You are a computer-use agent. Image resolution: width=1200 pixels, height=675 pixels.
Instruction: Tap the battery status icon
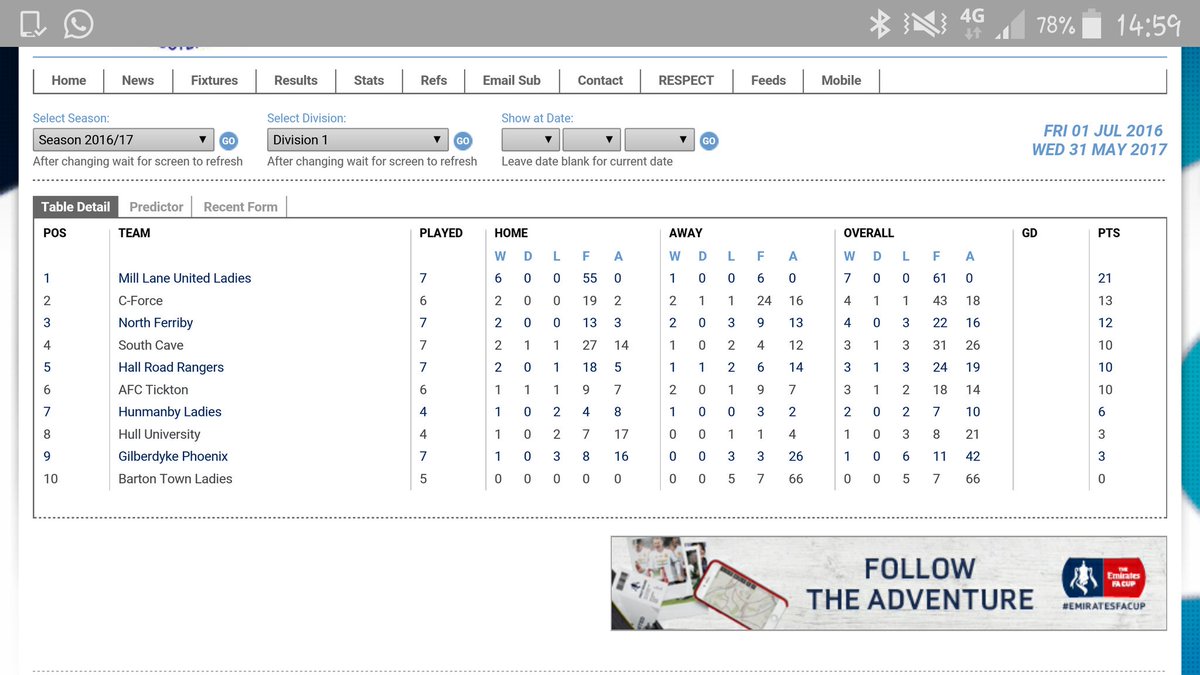[x=1094, y=23]
